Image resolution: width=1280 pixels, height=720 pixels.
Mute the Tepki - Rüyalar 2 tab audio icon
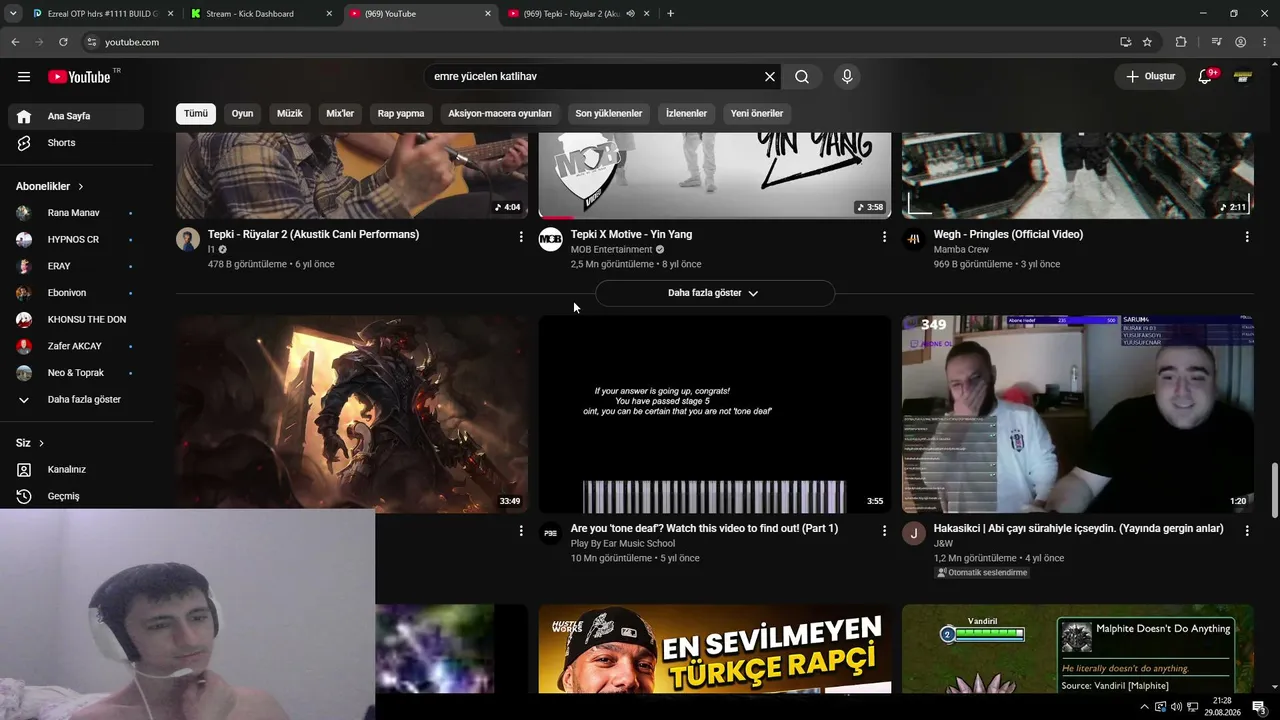coord(630,14)
